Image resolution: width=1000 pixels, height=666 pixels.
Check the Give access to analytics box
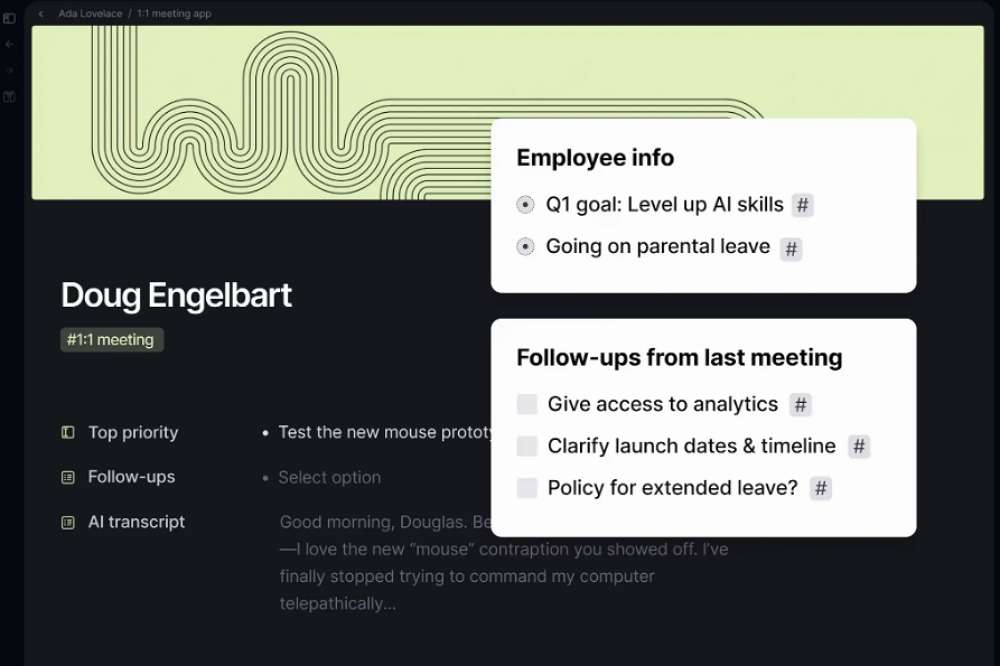(527, 404)
